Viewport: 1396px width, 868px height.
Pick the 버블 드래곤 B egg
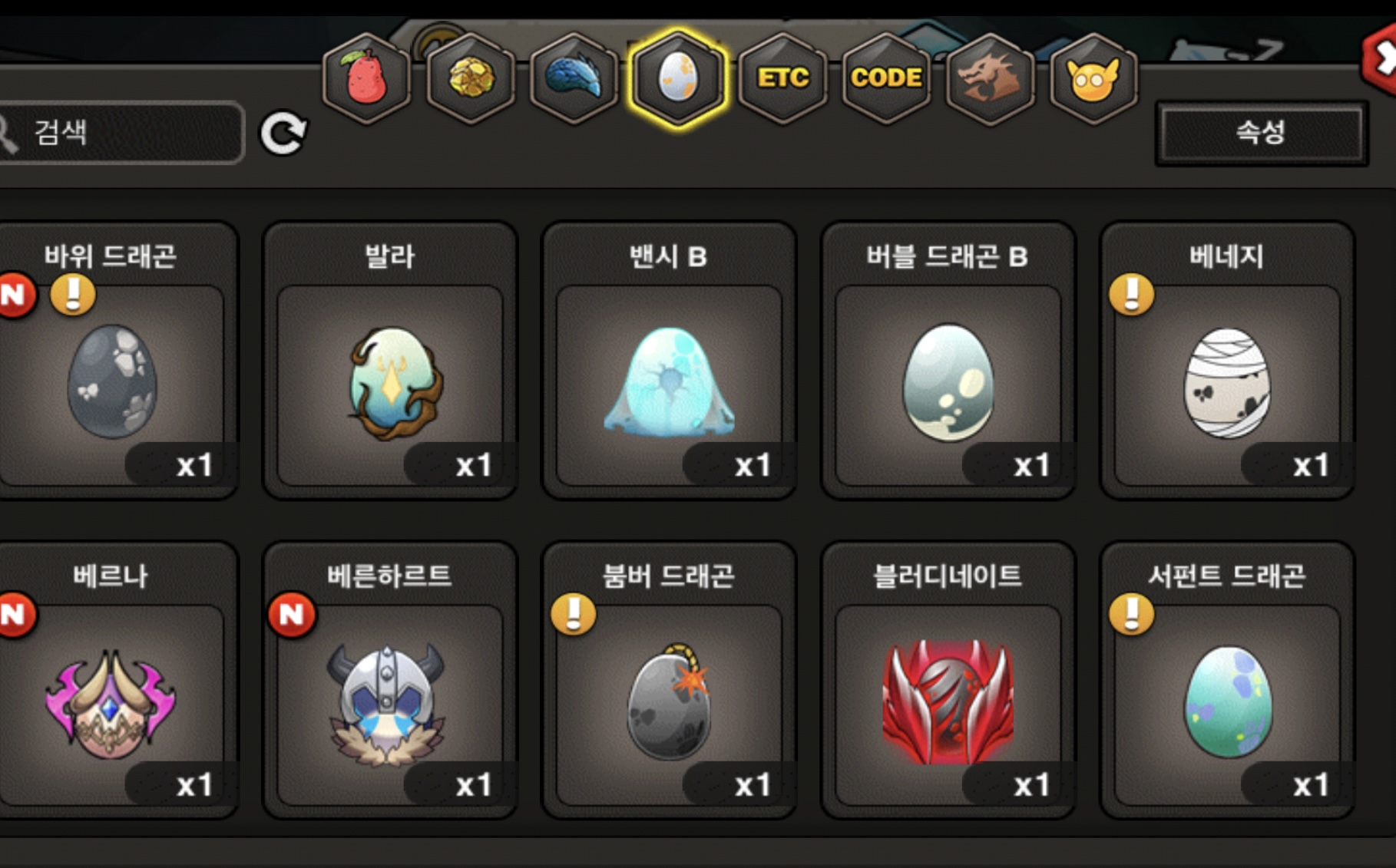[x=948, y=360]
